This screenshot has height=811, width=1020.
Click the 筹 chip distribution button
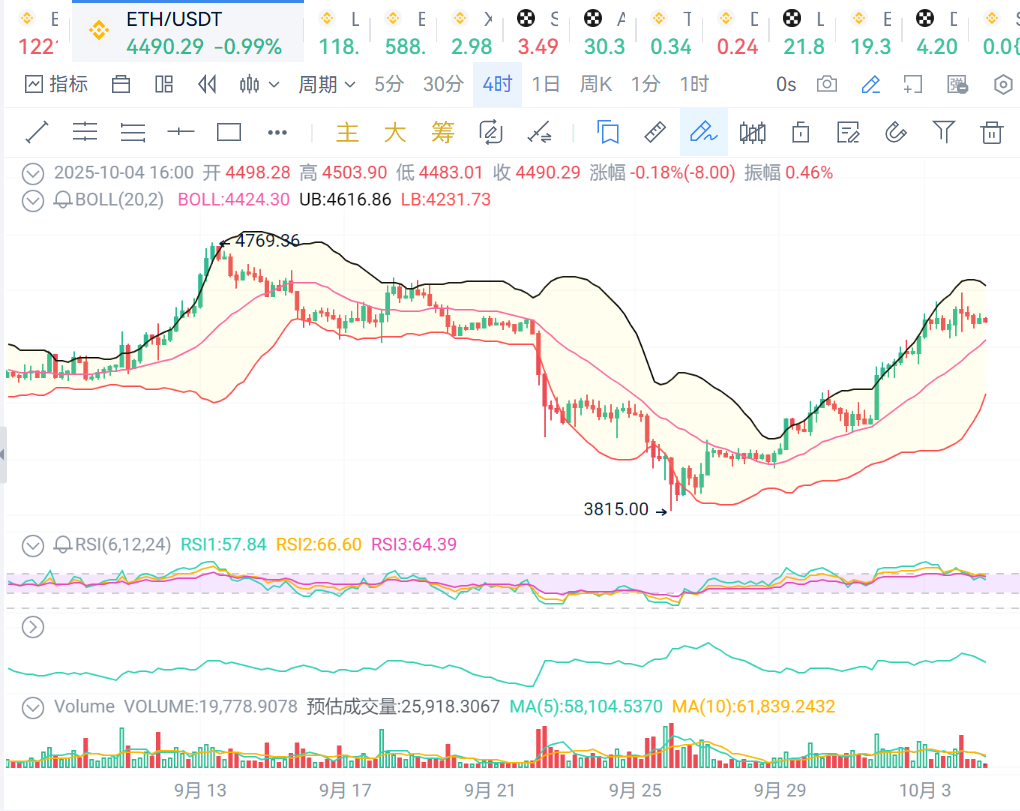click(x=443, y=133)
